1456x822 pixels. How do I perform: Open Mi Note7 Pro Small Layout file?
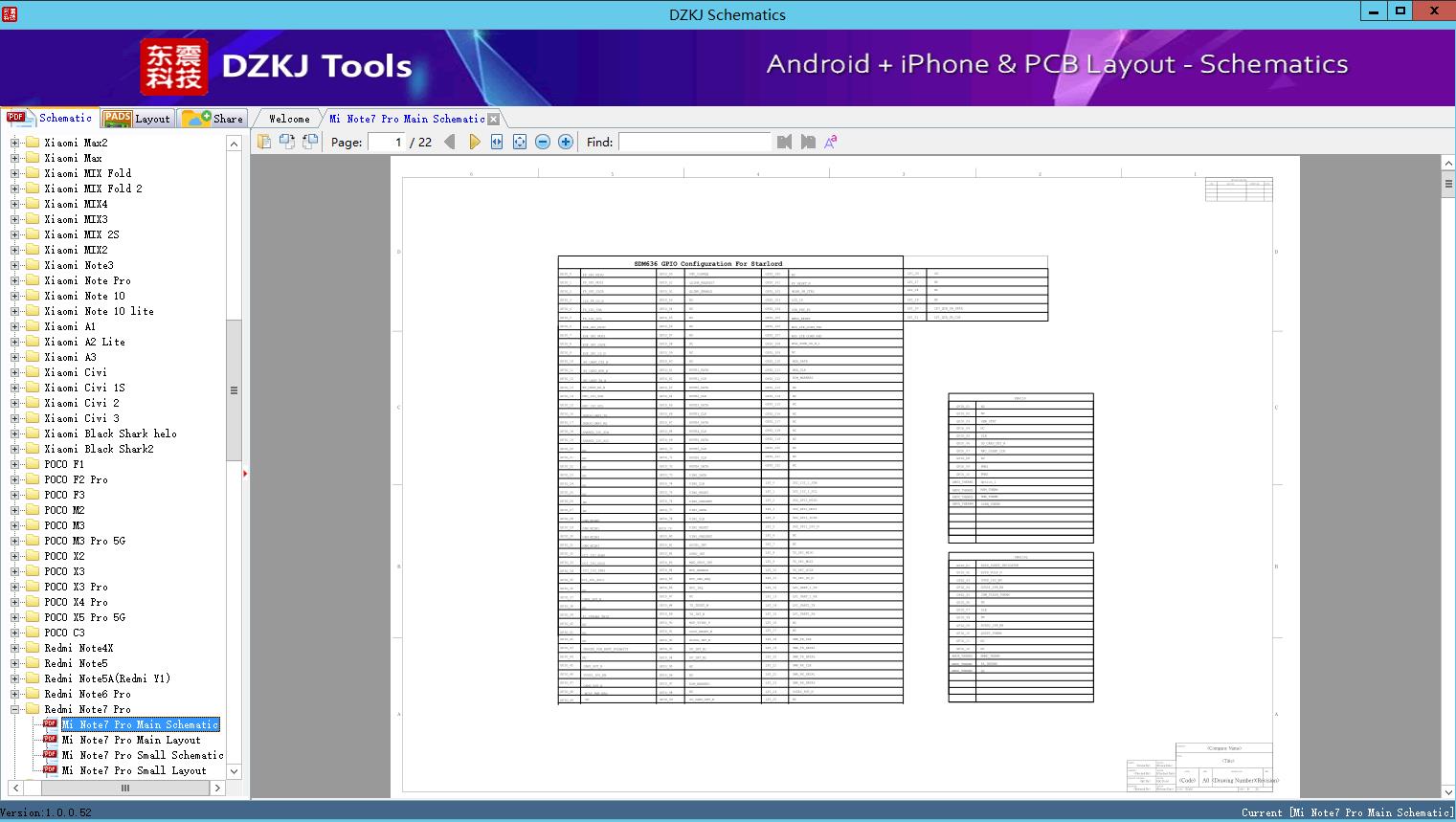pos(134,770)
